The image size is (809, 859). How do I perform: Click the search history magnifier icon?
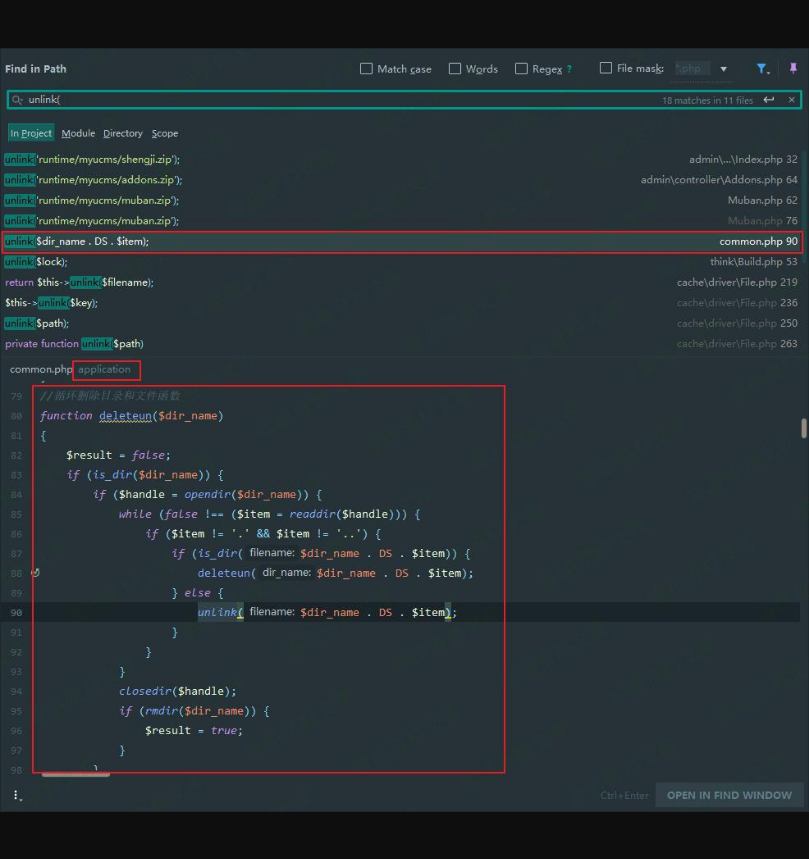pyautogui.click(x=17, y=100)
